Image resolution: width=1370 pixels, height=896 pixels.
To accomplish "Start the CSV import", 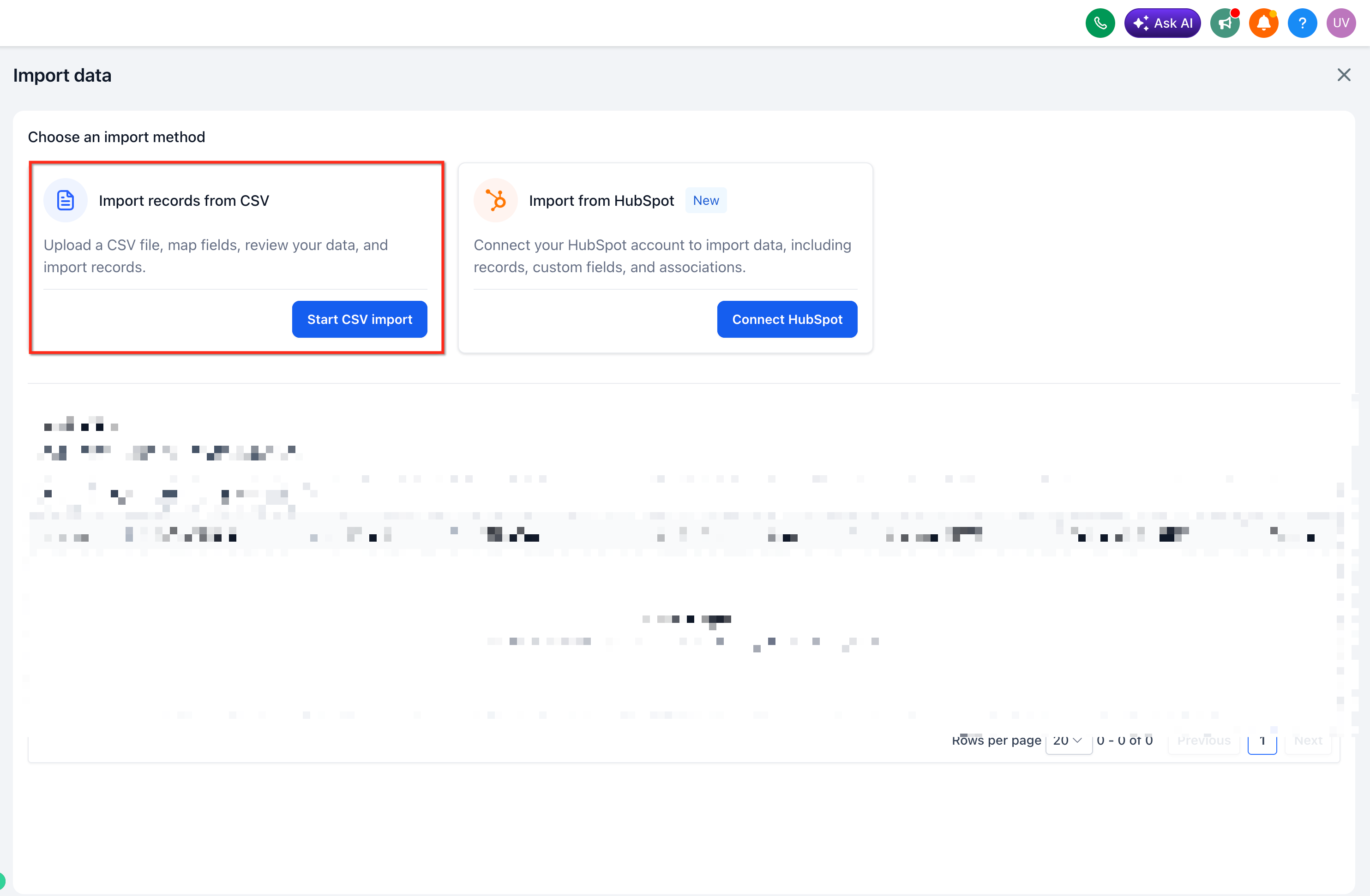I will click(x=360, y=319).
